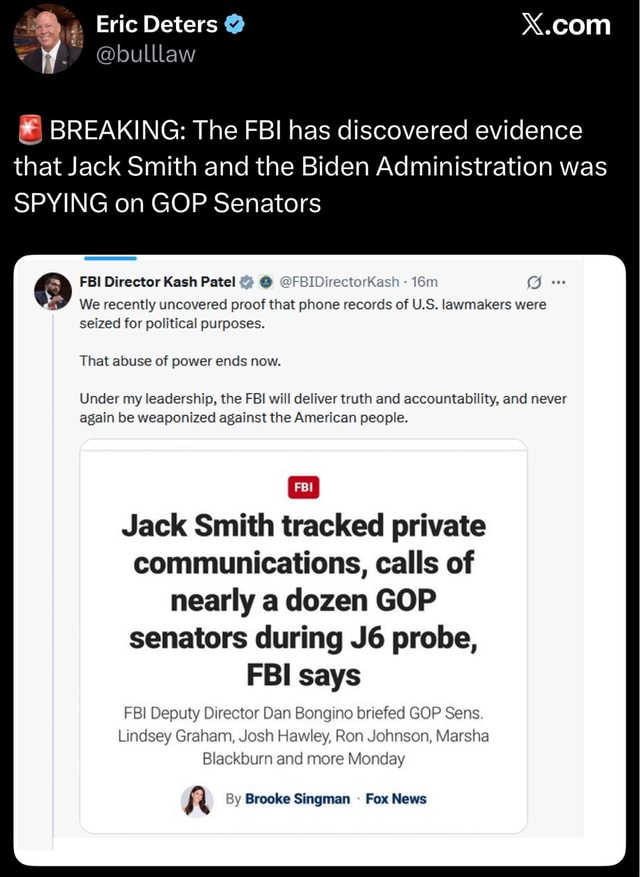Open the more options menu with three dots
The width and height of the screenshot is (640, 877).
click(x=559, y=282)
